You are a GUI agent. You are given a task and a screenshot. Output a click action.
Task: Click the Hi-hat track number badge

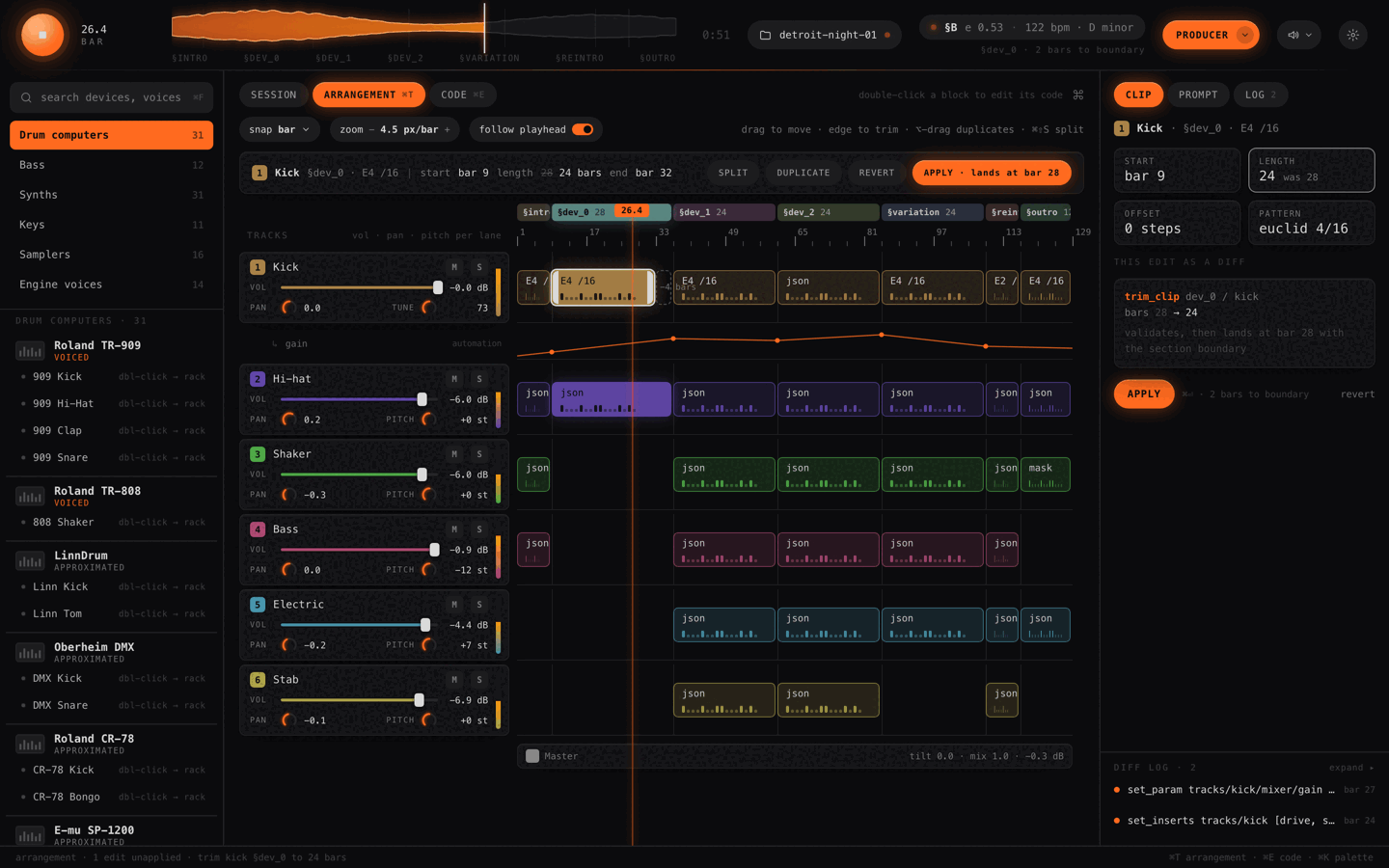tap(258, 379)
